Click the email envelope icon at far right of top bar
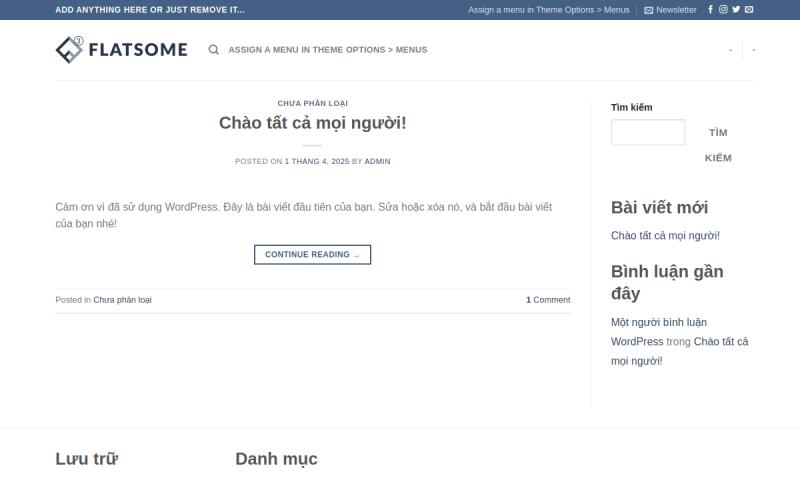The image size is (800, 480). (x=749, y=10)
